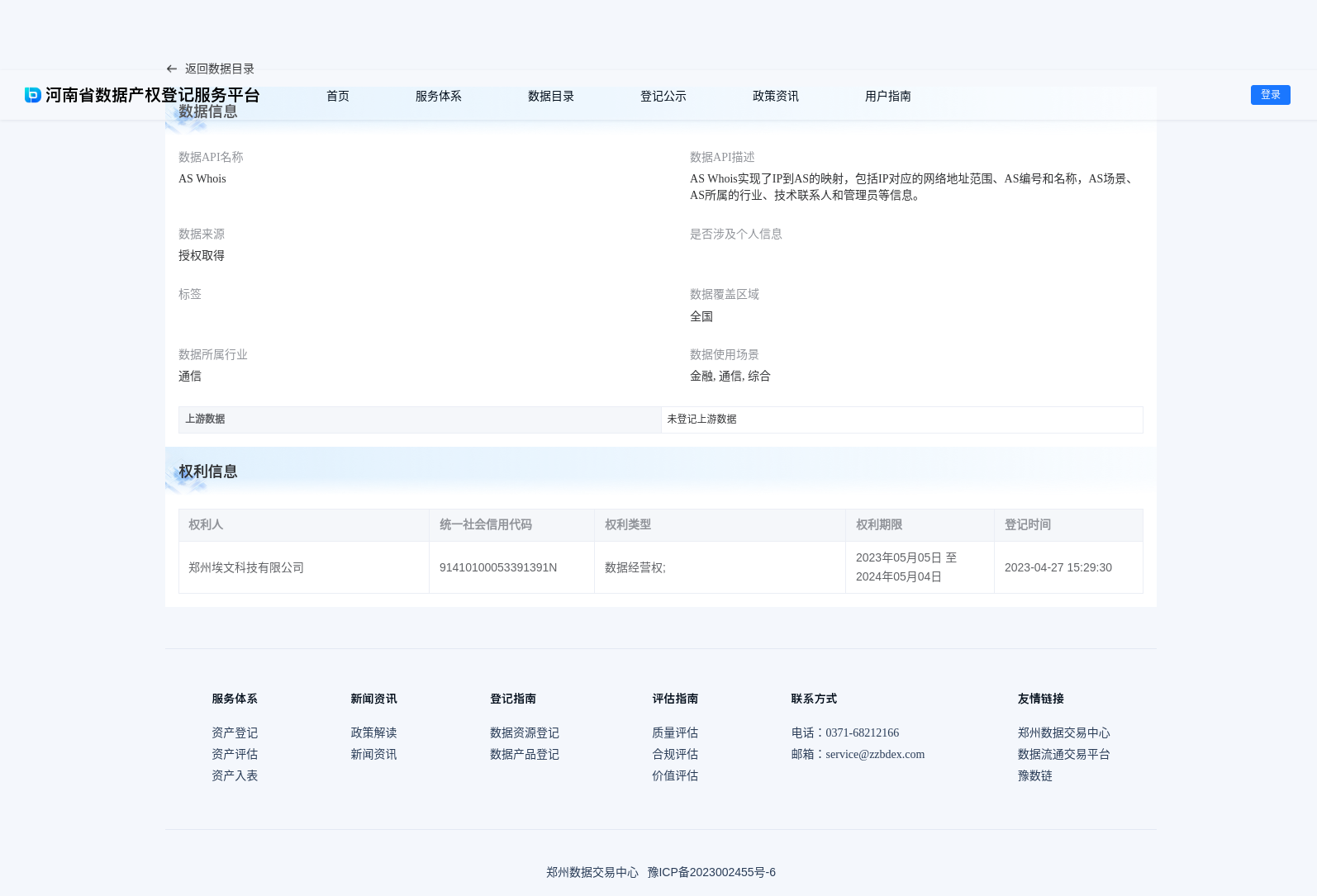
Task: Open 数据流通交易平台 friendly link
Action: tap(1064, 754)
